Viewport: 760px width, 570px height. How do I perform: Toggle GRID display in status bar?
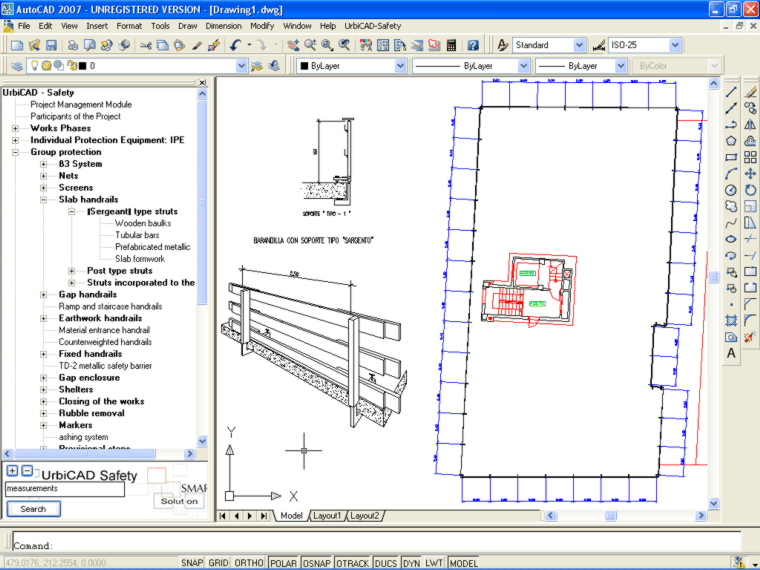click(218, 563)
